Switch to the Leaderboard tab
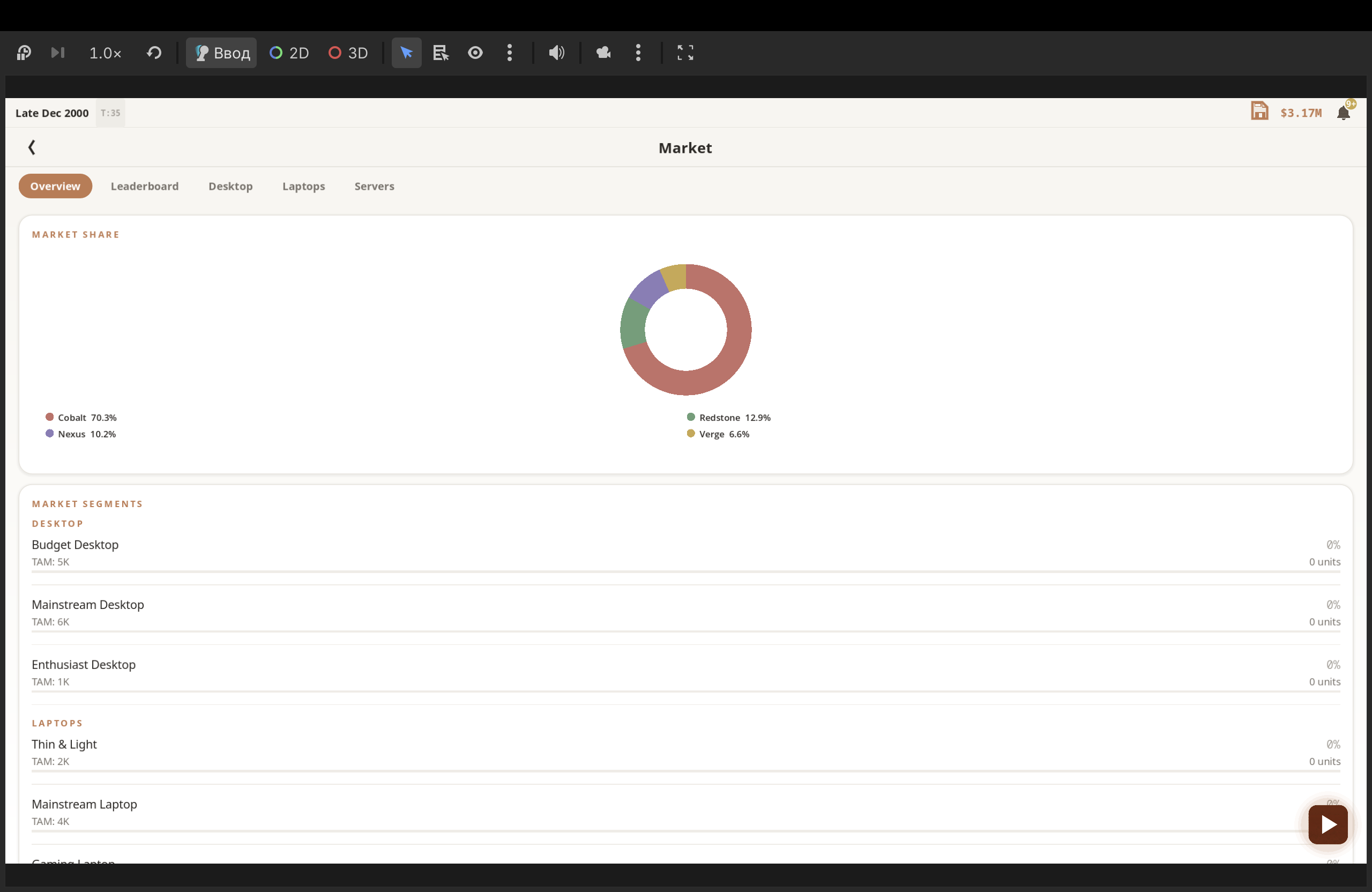Viewport: 1372px width, 892px height. click(145, 186)
